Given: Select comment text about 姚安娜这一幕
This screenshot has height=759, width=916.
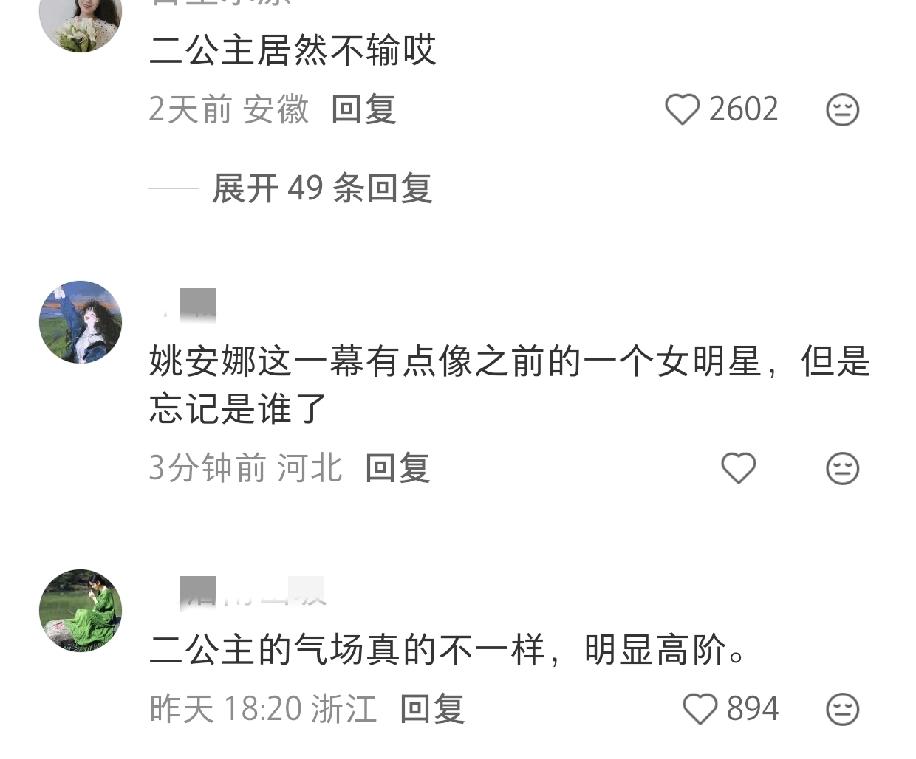Looking at the screenshot, I should click(x=510, y=384).
